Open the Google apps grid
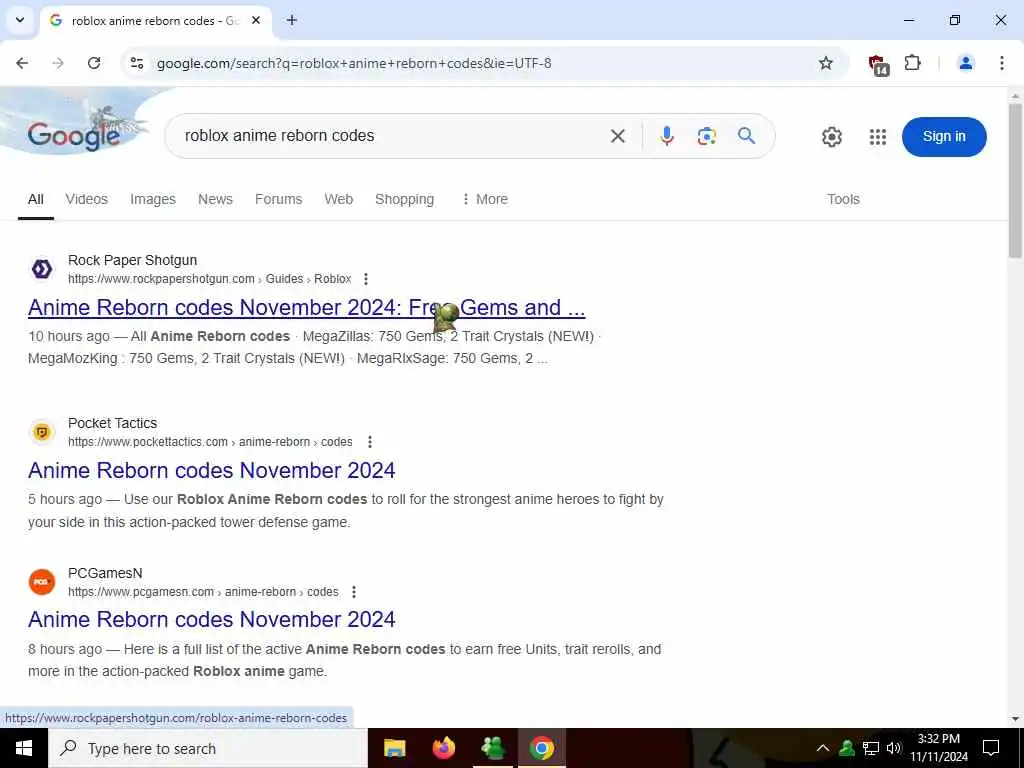 click(878, 136)
